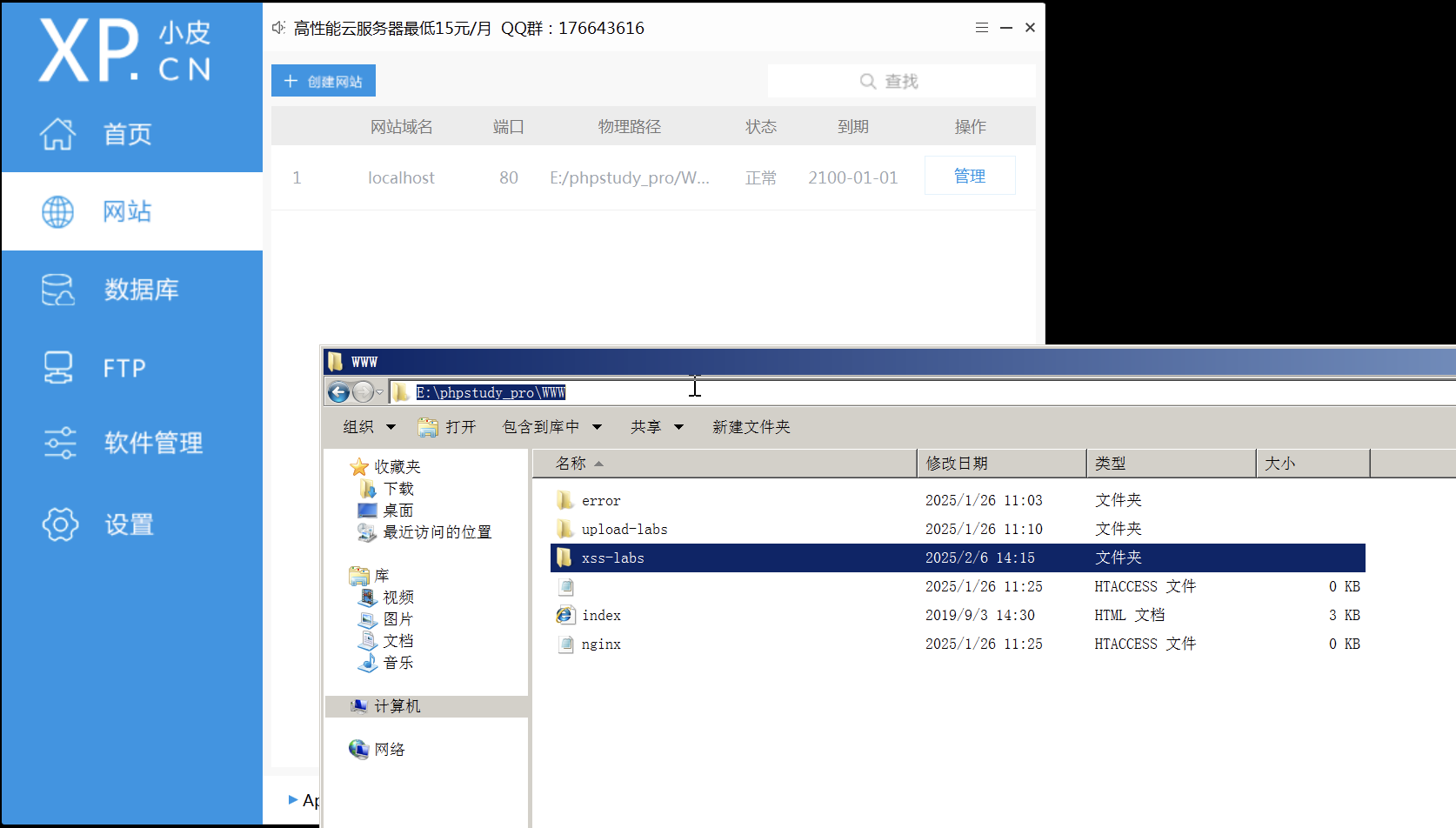
Task: Select 计算机 in the navigation pane
Action: (x=397, y=706)
